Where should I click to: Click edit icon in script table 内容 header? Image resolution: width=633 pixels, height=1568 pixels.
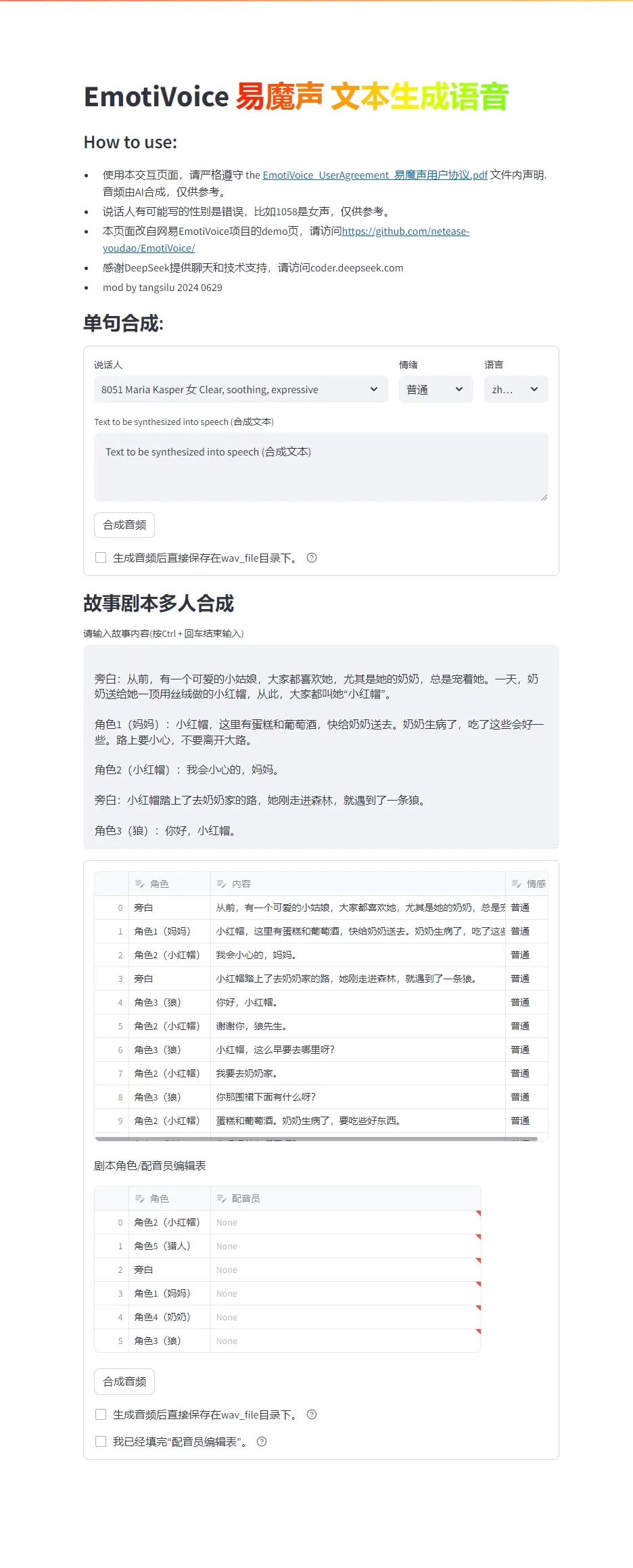[221, 884]
